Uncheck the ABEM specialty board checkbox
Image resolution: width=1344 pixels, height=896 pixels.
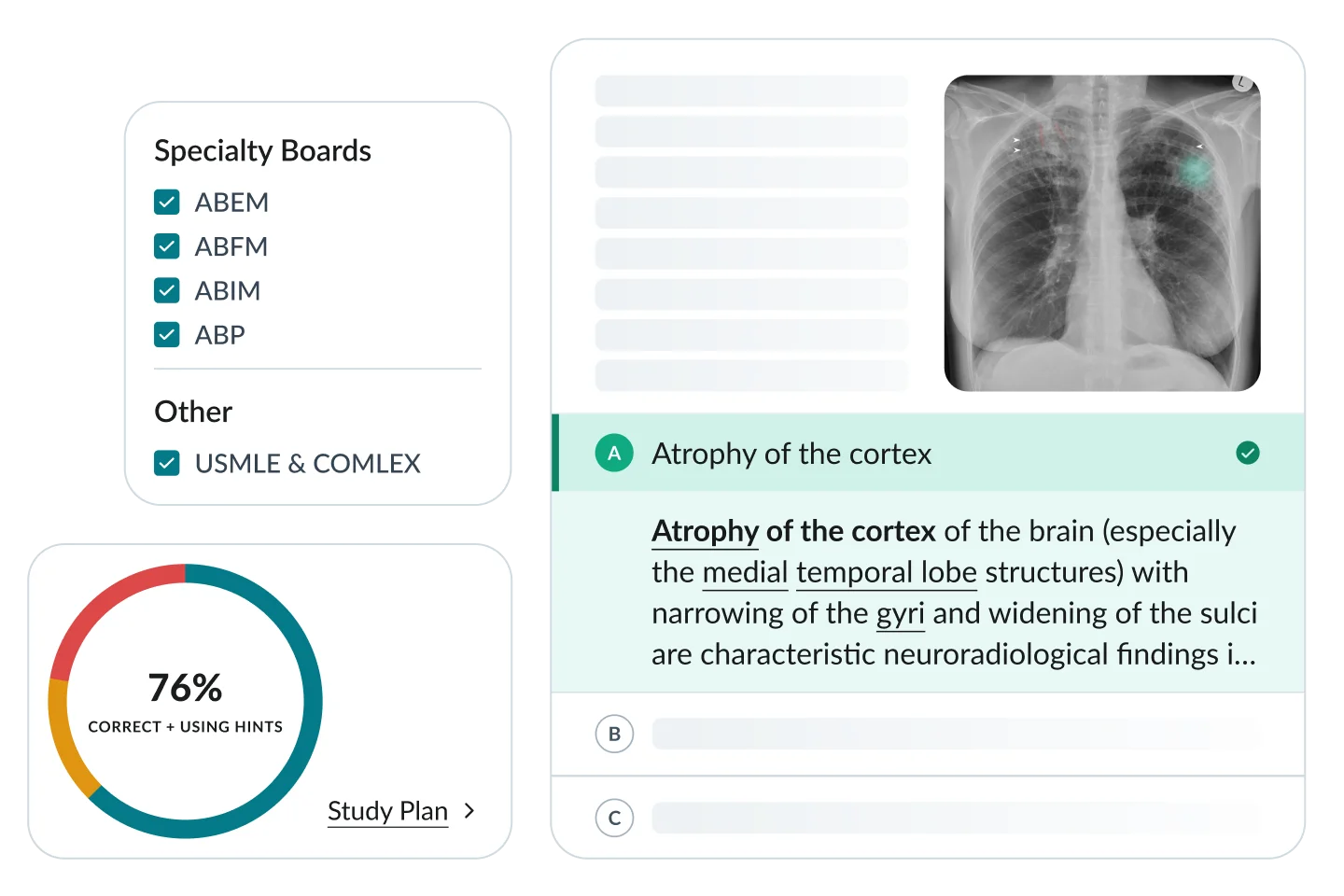167,202
